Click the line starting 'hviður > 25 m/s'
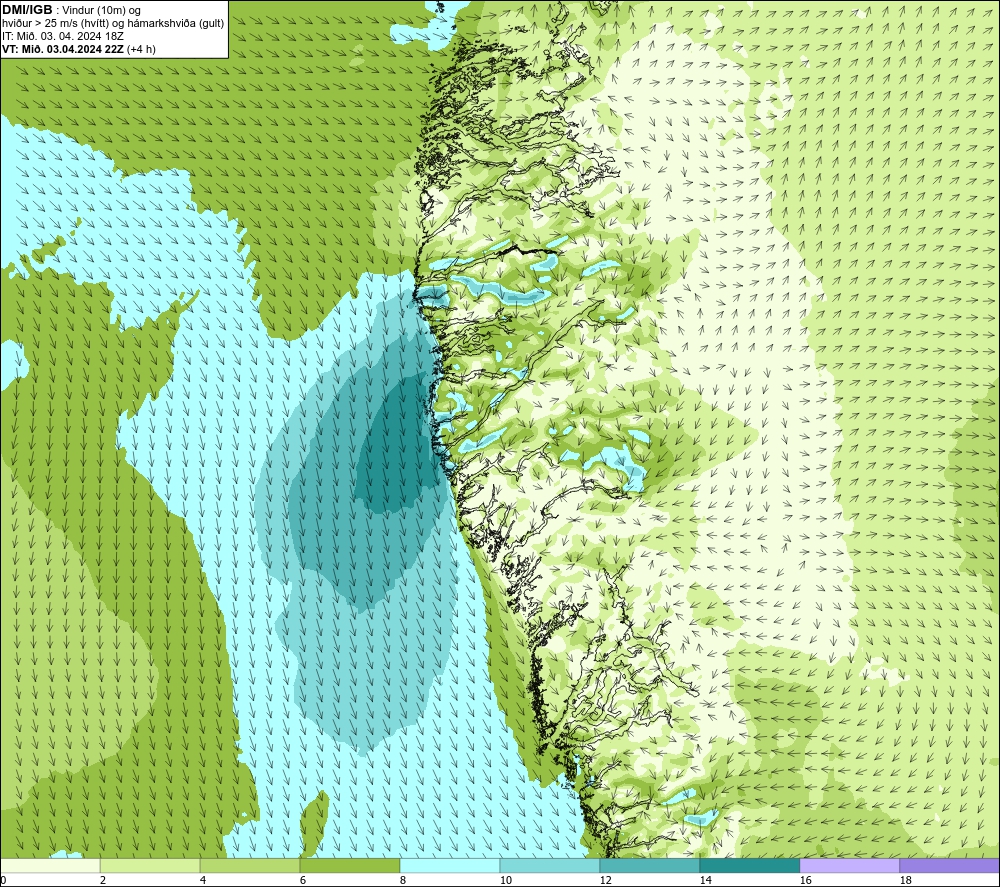The width and height of the screenshot is (1000, 887). coord(113,23)
